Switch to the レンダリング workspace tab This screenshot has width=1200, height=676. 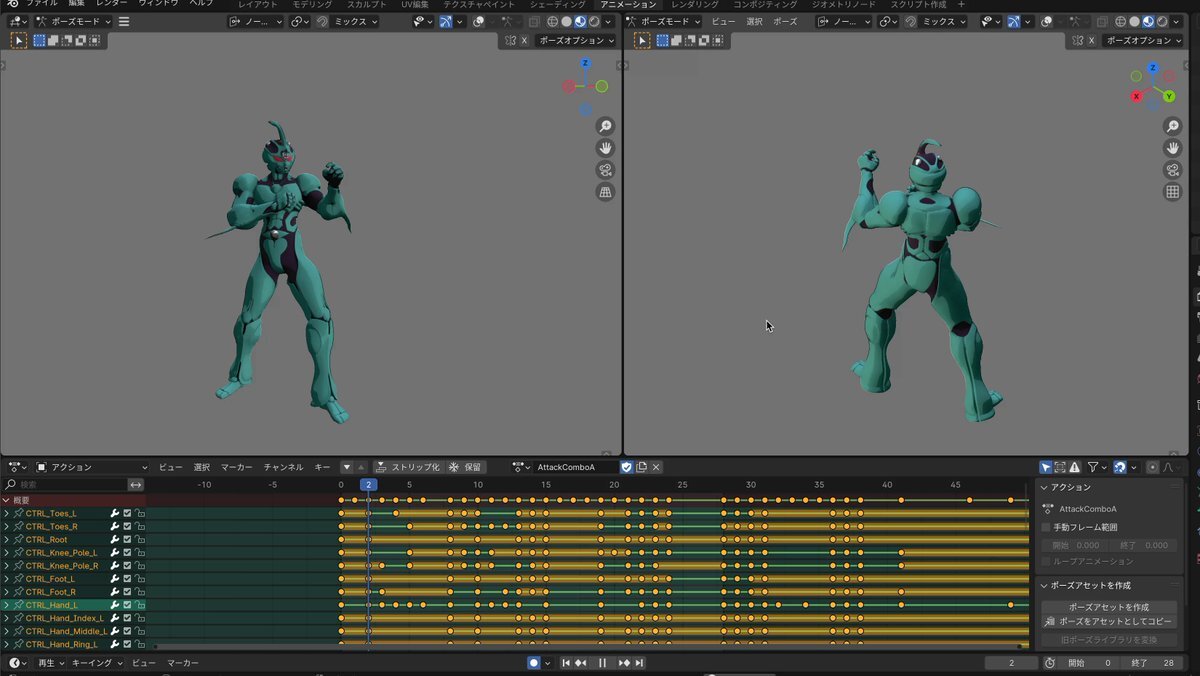click(x=694, y=5)
